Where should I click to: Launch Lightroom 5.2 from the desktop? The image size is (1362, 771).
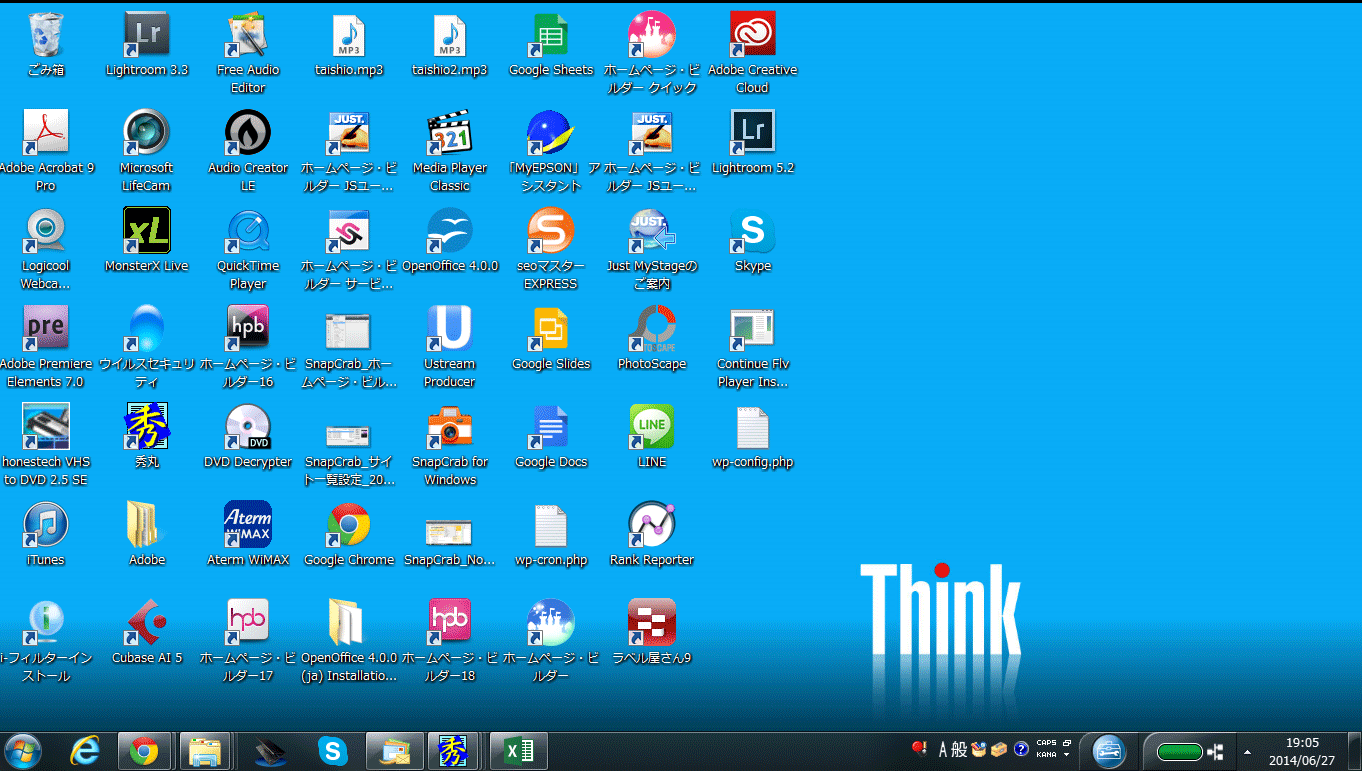(x=753, y=143)
